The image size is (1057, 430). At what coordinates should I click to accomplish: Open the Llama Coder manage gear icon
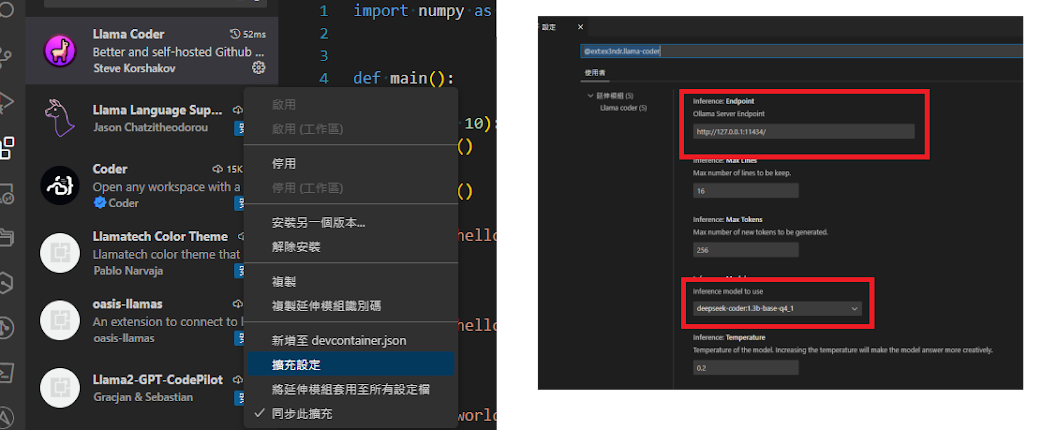pyautogui.click(x=258, y=67)
